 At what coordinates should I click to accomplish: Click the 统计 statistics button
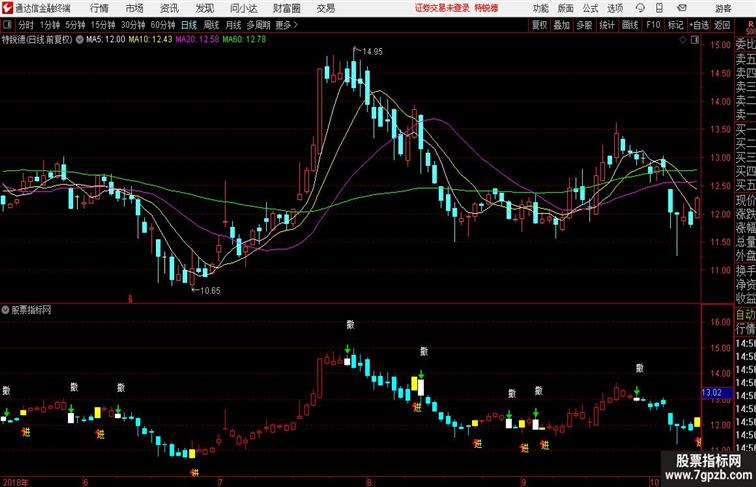tap(607, 25)
